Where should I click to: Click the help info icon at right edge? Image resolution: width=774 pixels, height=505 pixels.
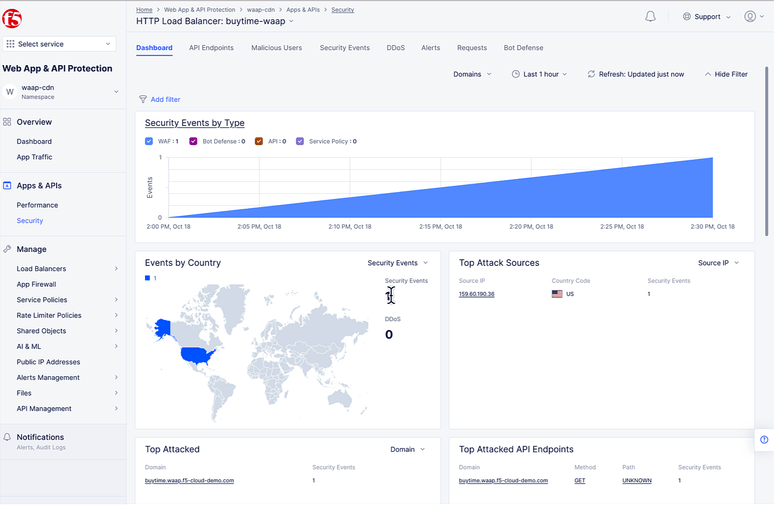tap(764, 440)
